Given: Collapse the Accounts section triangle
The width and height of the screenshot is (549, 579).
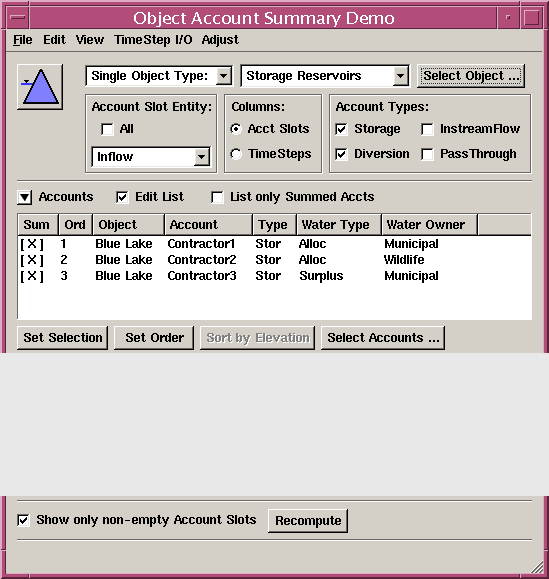Looking at the screenshot, I should point(25,197).
